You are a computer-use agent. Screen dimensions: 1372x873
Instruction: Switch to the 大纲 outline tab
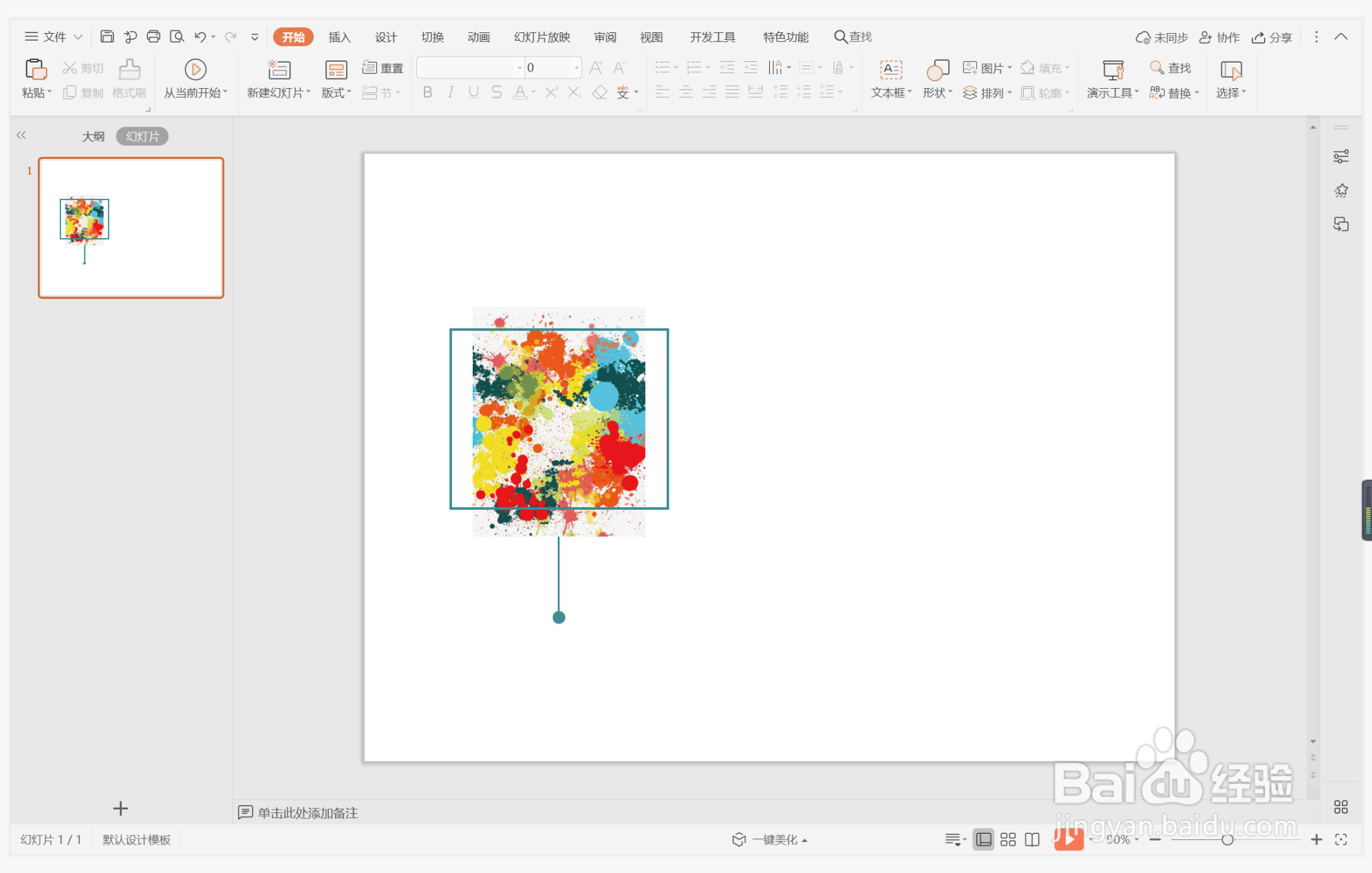(93, 136)
